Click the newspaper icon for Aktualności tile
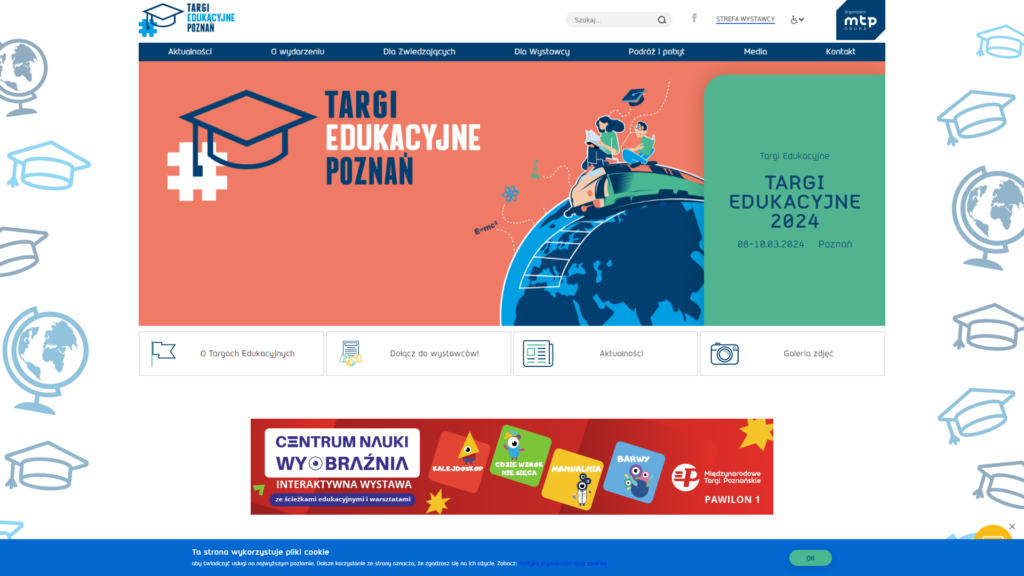This screenshot has height=576, width=1024. click(x=537, y=353)
